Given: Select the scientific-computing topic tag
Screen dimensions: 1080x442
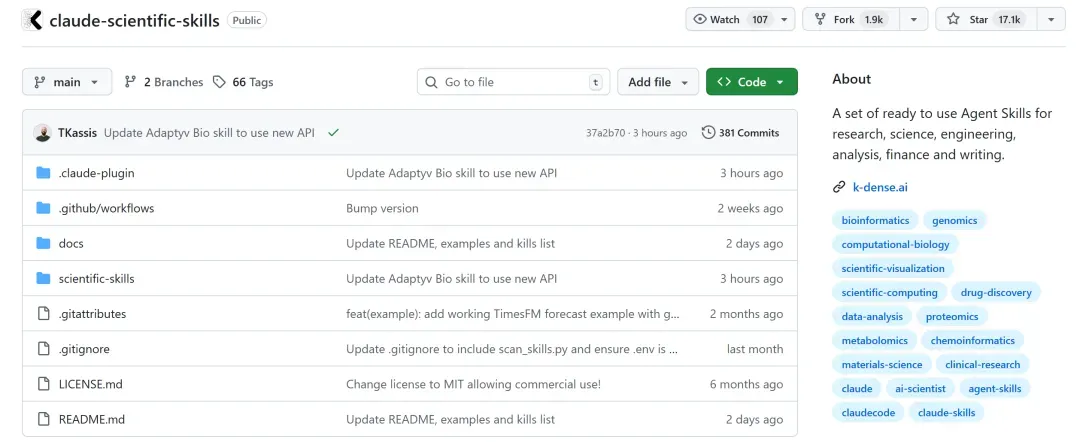Looking at the screenshot, I should 889,293.
